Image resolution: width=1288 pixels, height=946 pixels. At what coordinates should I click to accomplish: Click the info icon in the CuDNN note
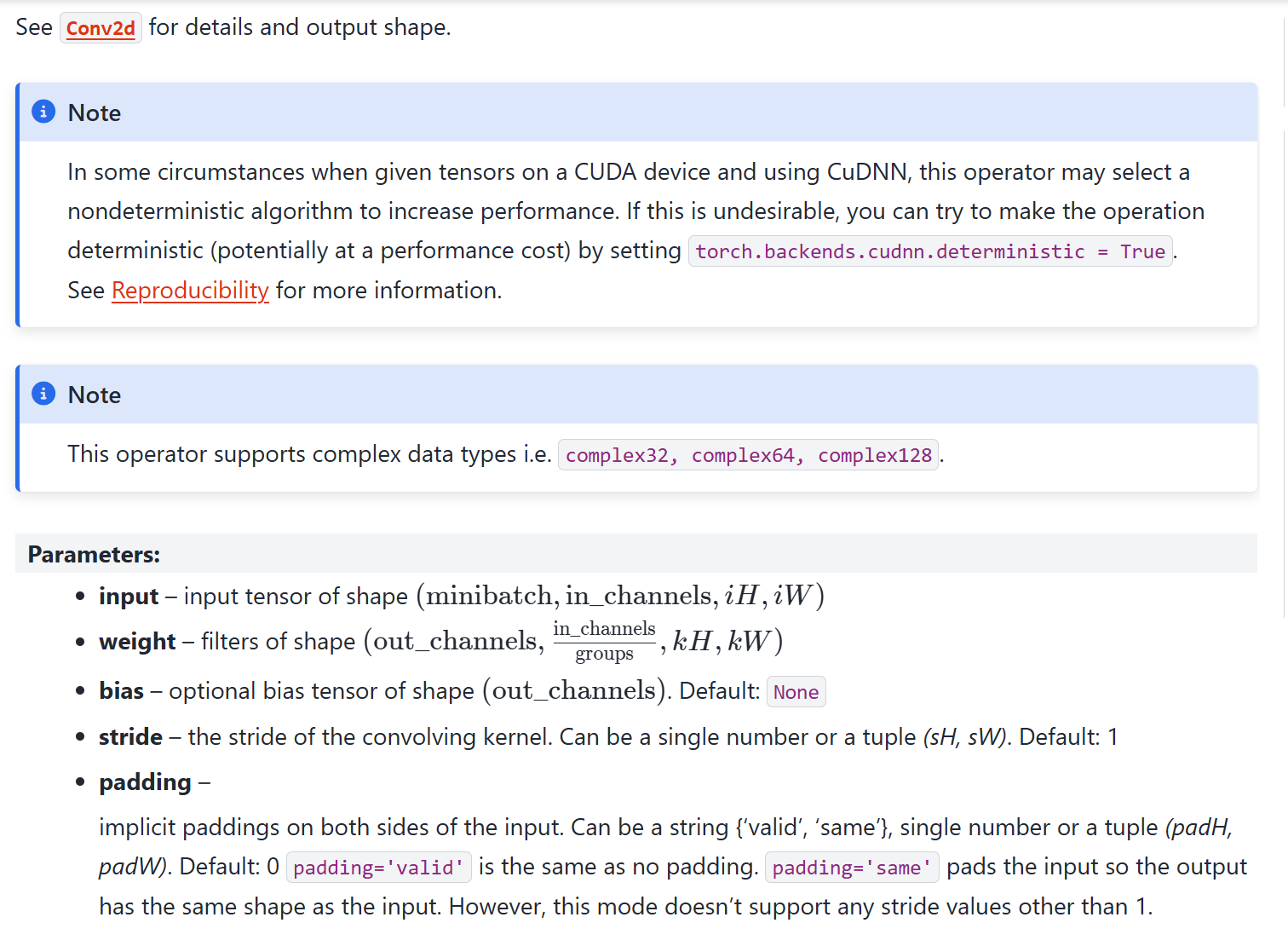(x=43, y=112)
